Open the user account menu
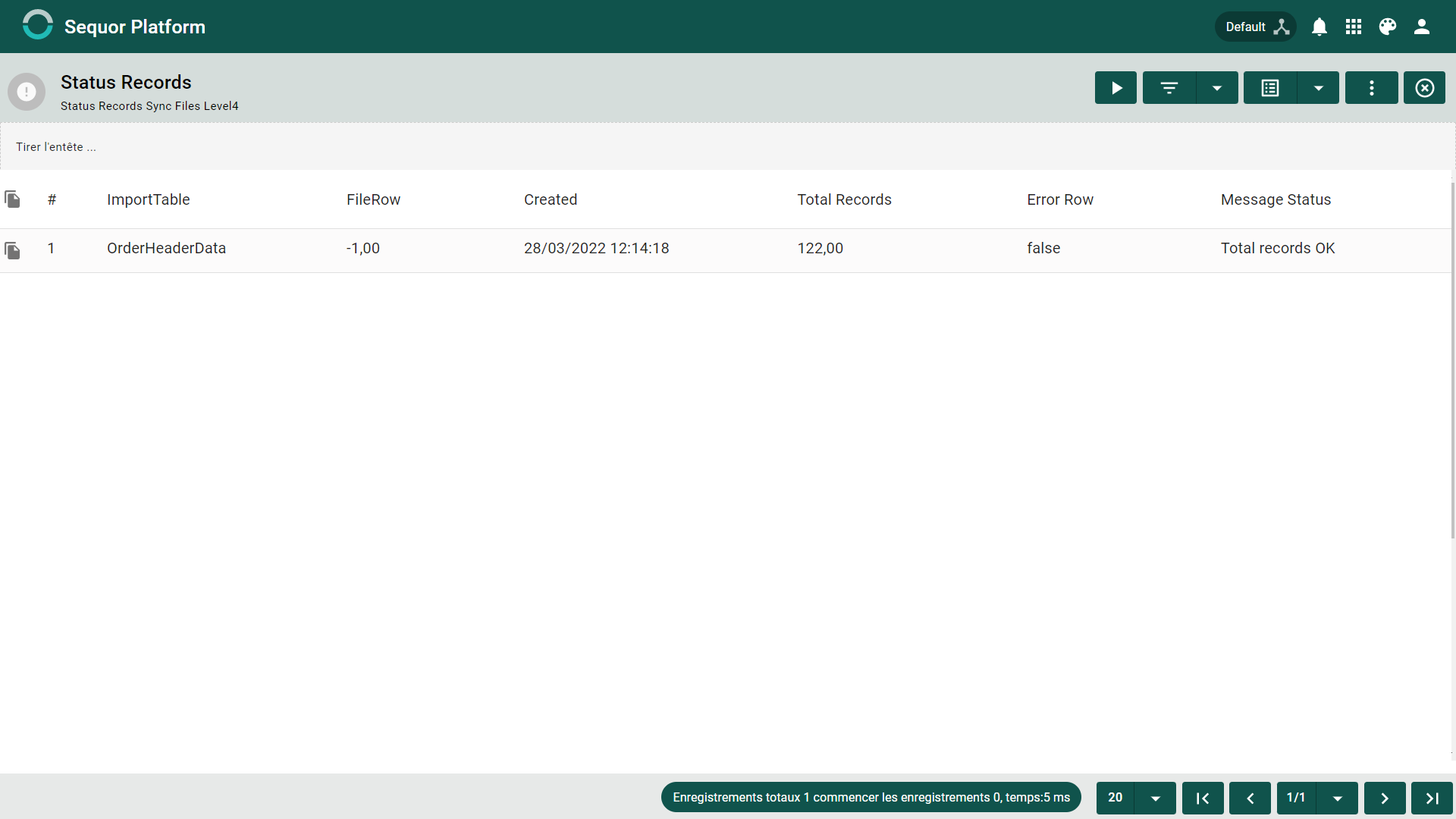The image size is (1456, 819). [1422, 27]
